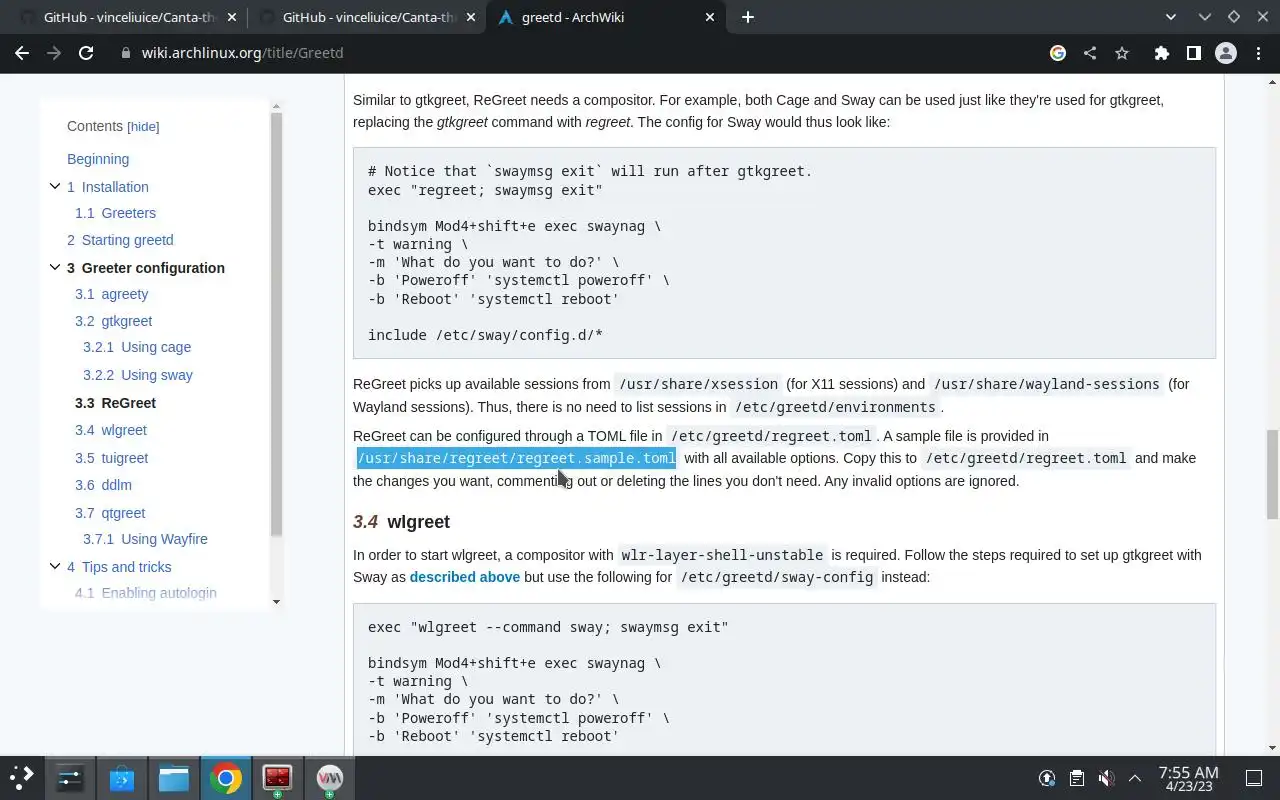Open the red terminal taskbar app

coord(277,778)
